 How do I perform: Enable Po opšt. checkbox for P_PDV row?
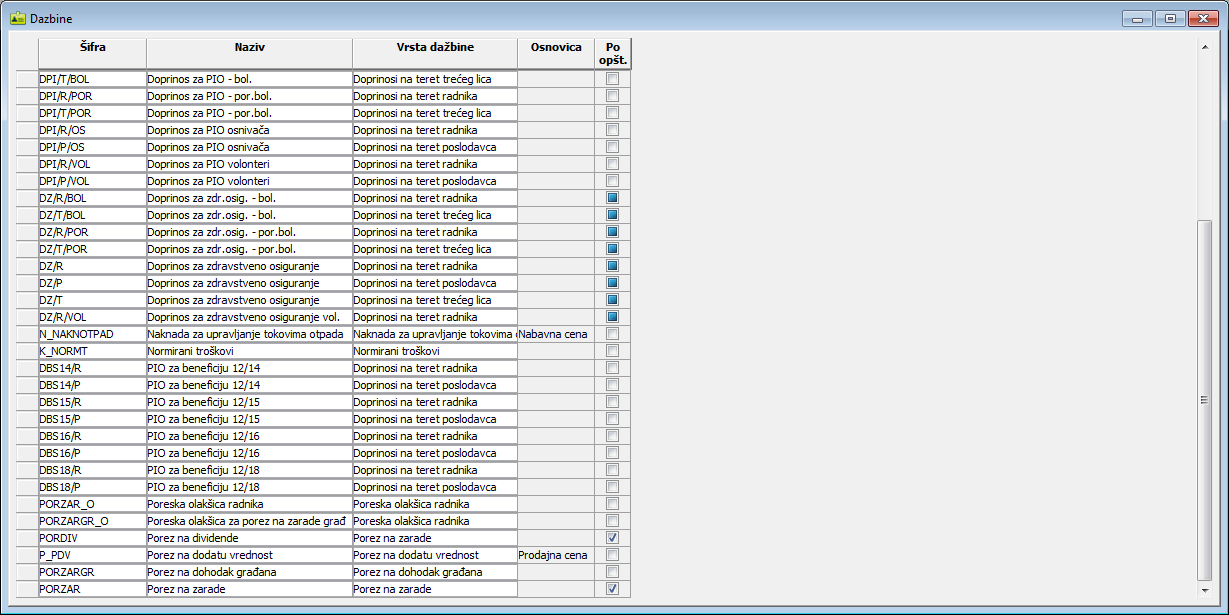[612, 555]
